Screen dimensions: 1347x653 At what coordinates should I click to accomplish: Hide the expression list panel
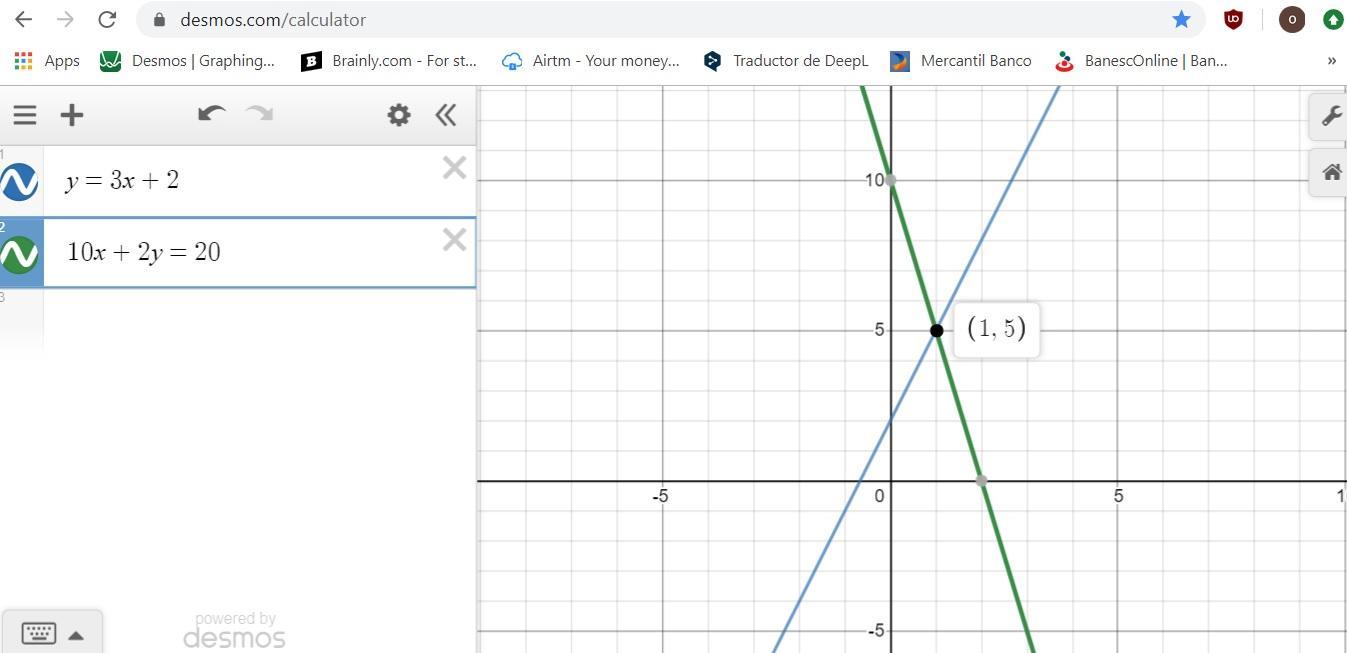pyautogui.click(x=446, y=115)
